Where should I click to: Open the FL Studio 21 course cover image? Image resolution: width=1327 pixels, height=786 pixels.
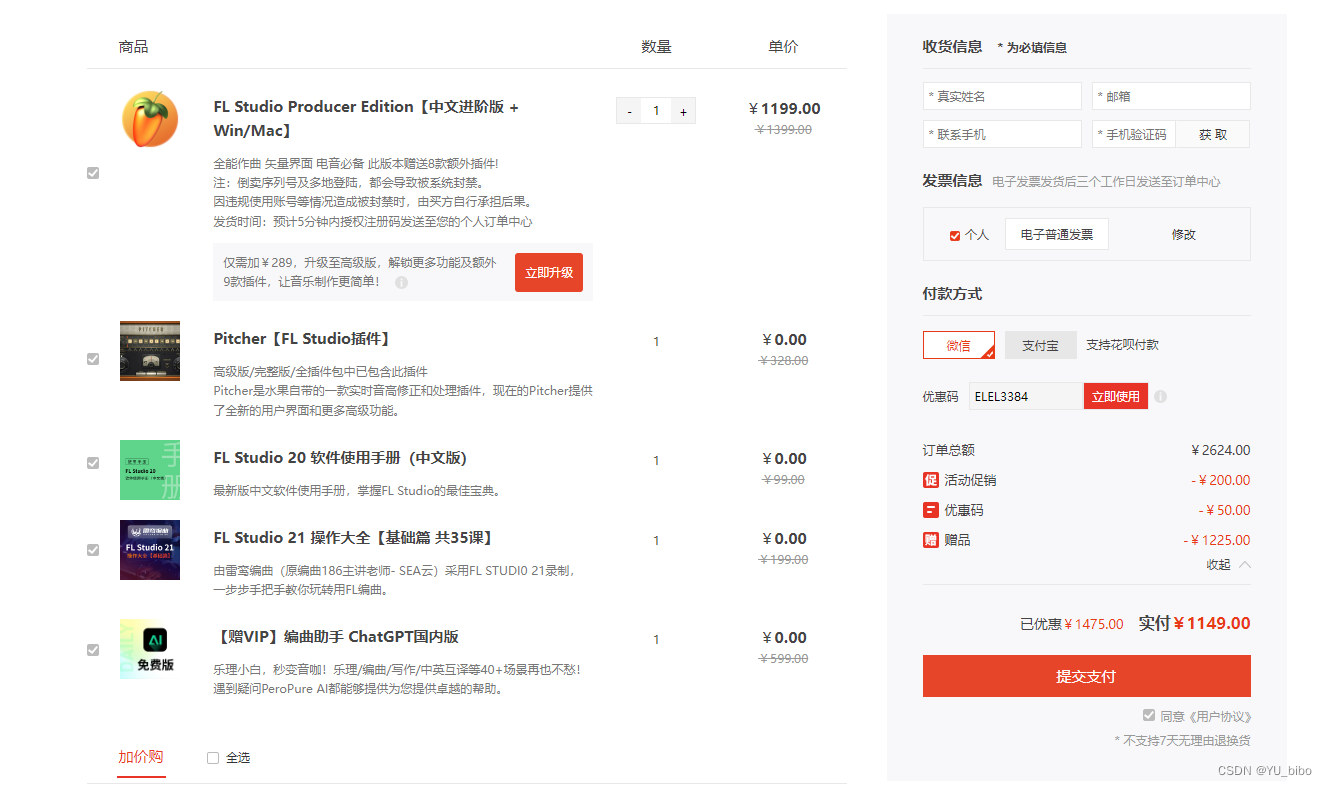pyautogui.click(x=150, y=550)
